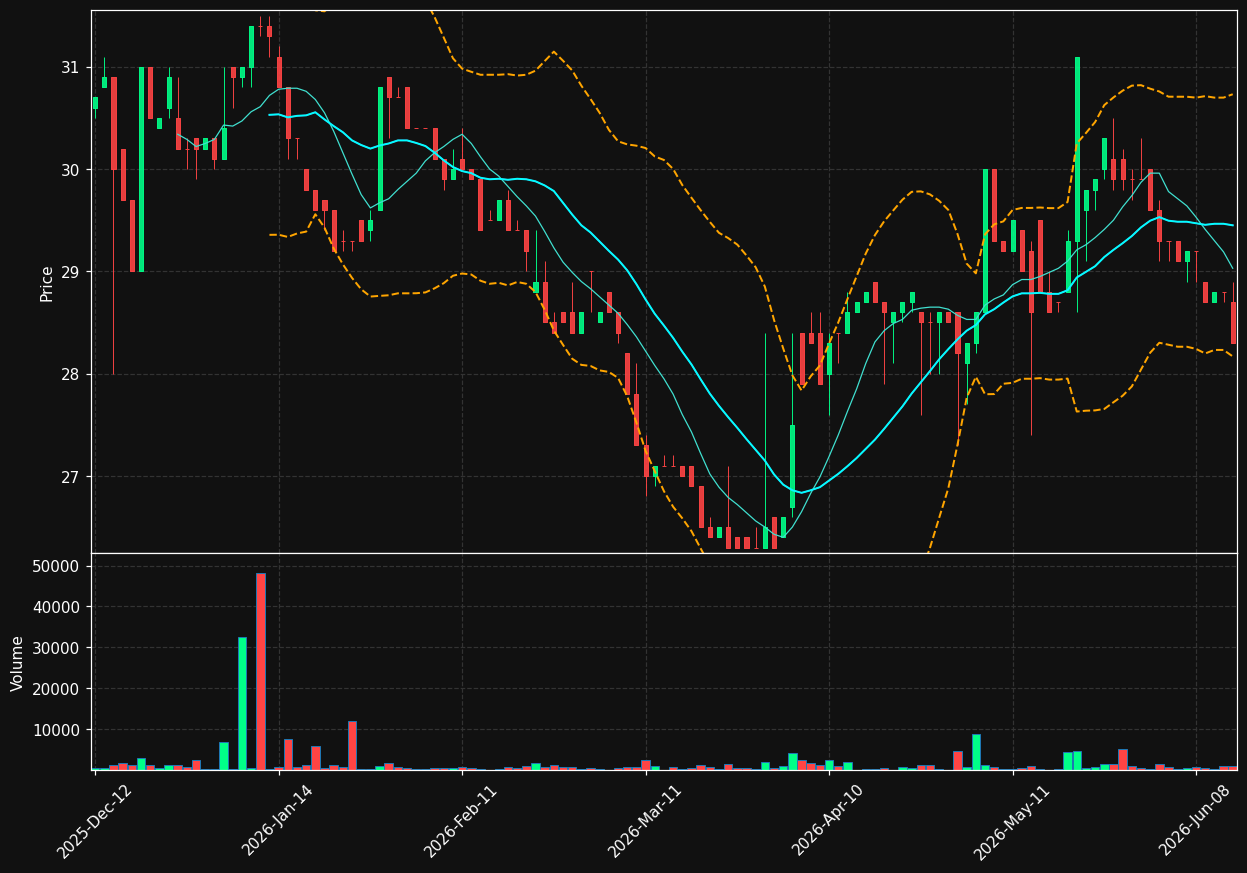
Task: Click the price tick label 28
Action: click(x=71, y=374)
